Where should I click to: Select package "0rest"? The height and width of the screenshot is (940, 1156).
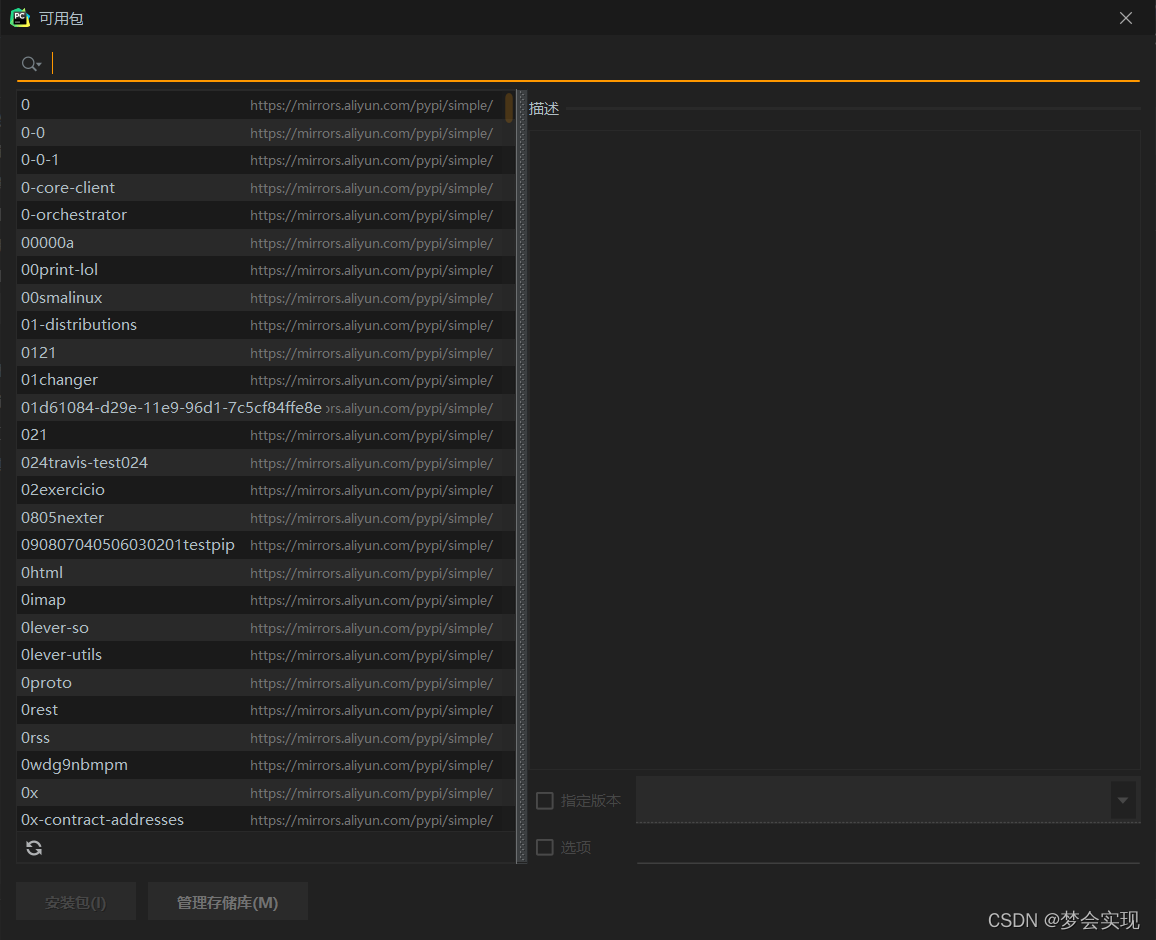point(265,711)
